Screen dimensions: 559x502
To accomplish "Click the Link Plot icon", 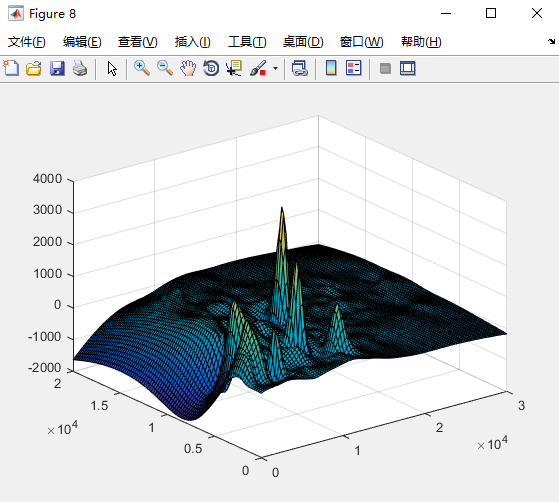I will (x=299, y=68).
